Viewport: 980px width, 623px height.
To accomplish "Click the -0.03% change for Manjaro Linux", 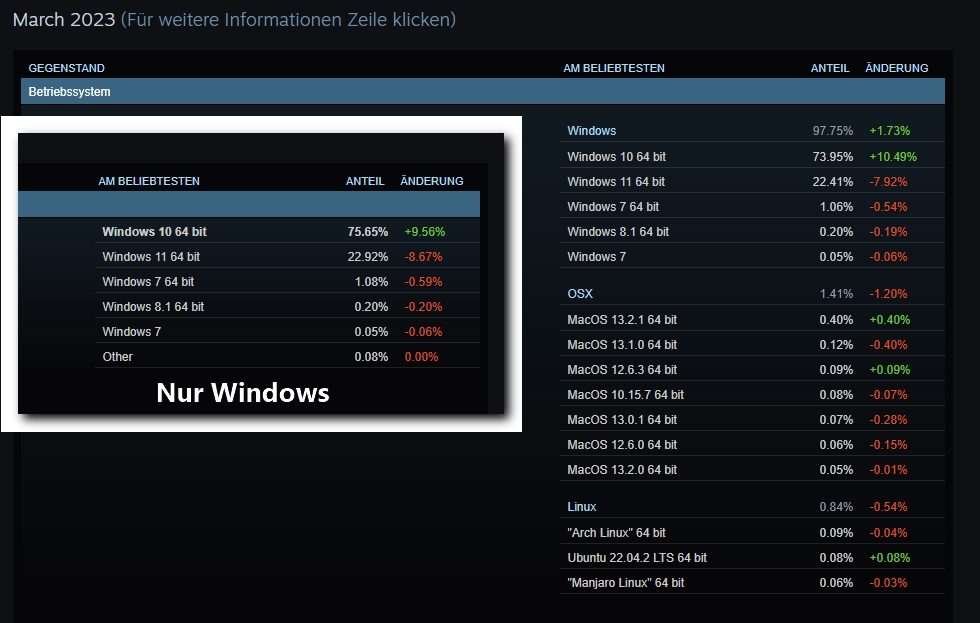I will coord(888,582).
